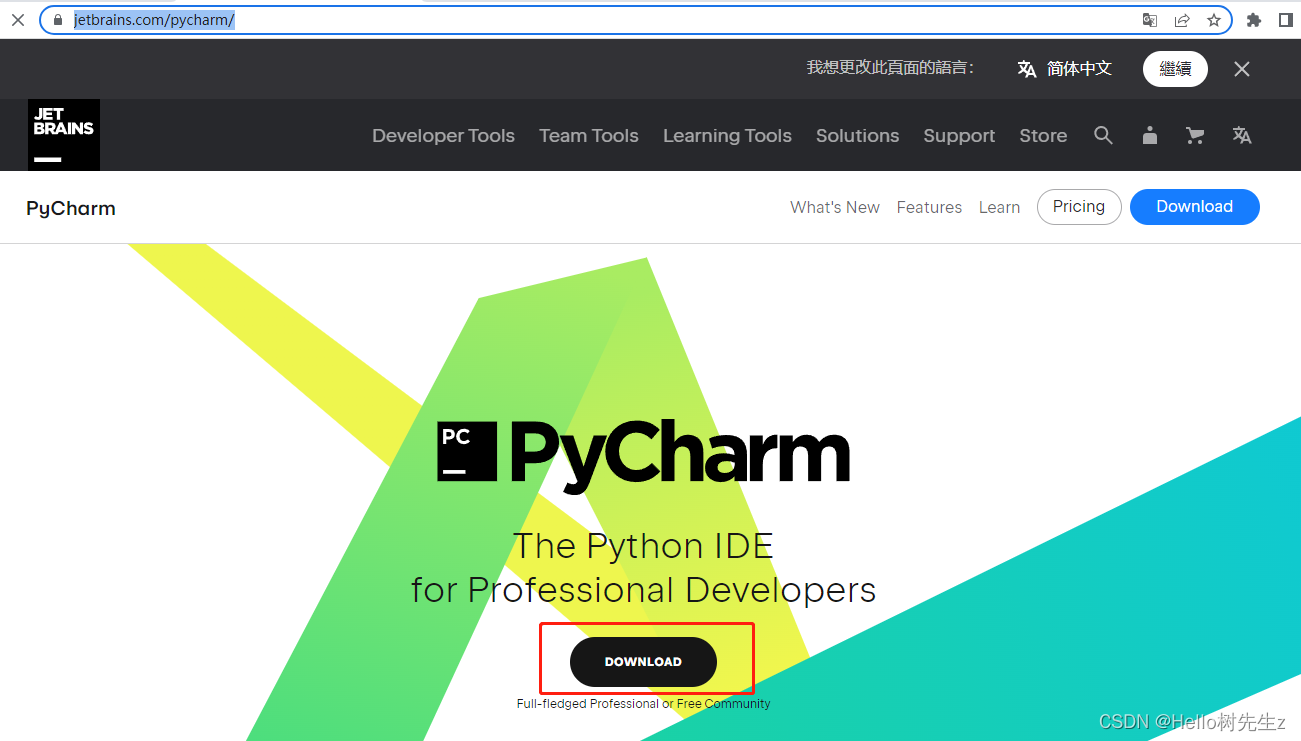Open the JetBrains site search
This screenshot has width=1301, height=741.
[x=1103, y=135]
